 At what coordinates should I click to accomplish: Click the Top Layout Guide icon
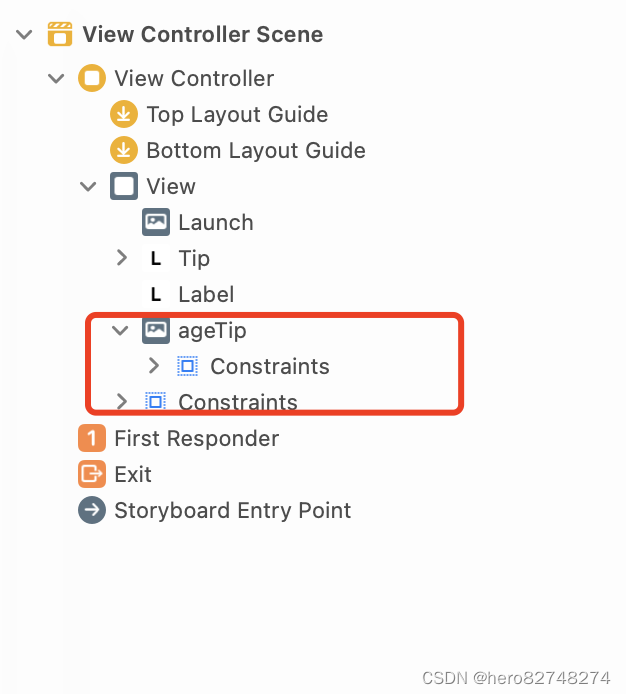coord(124,114)
